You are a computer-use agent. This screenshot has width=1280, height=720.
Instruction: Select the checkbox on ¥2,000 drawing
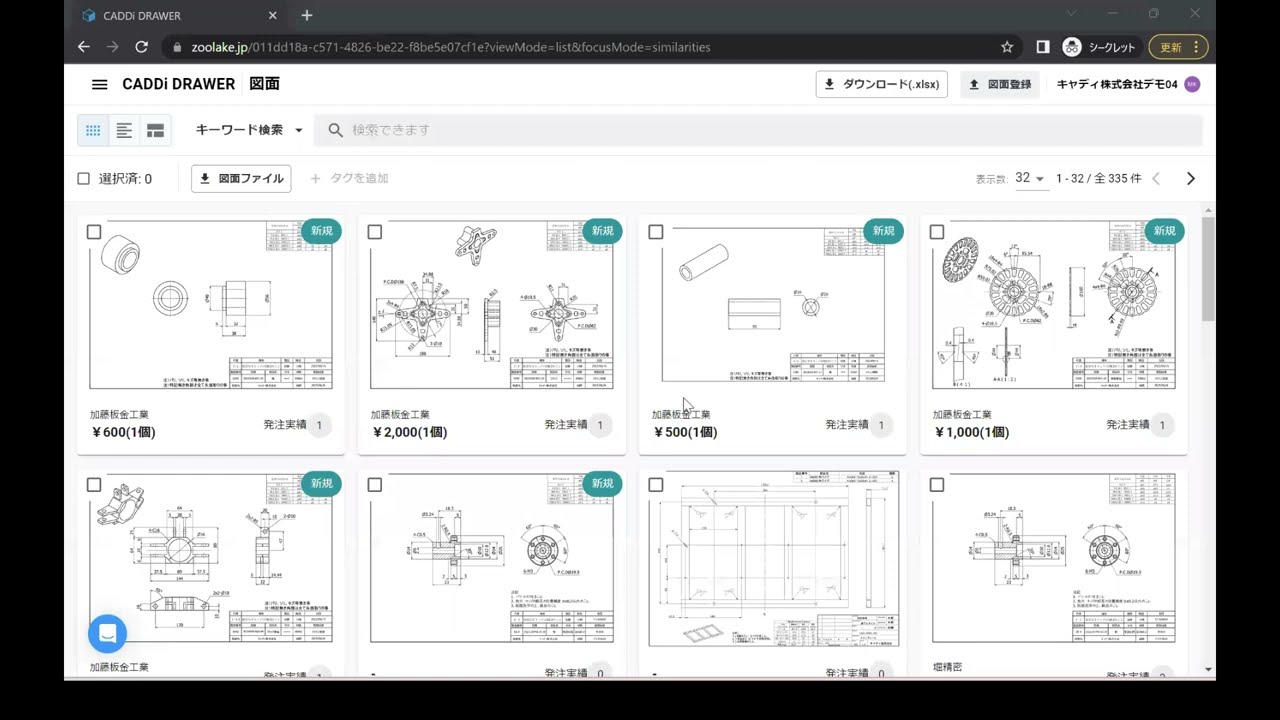(x=375, y=232)
